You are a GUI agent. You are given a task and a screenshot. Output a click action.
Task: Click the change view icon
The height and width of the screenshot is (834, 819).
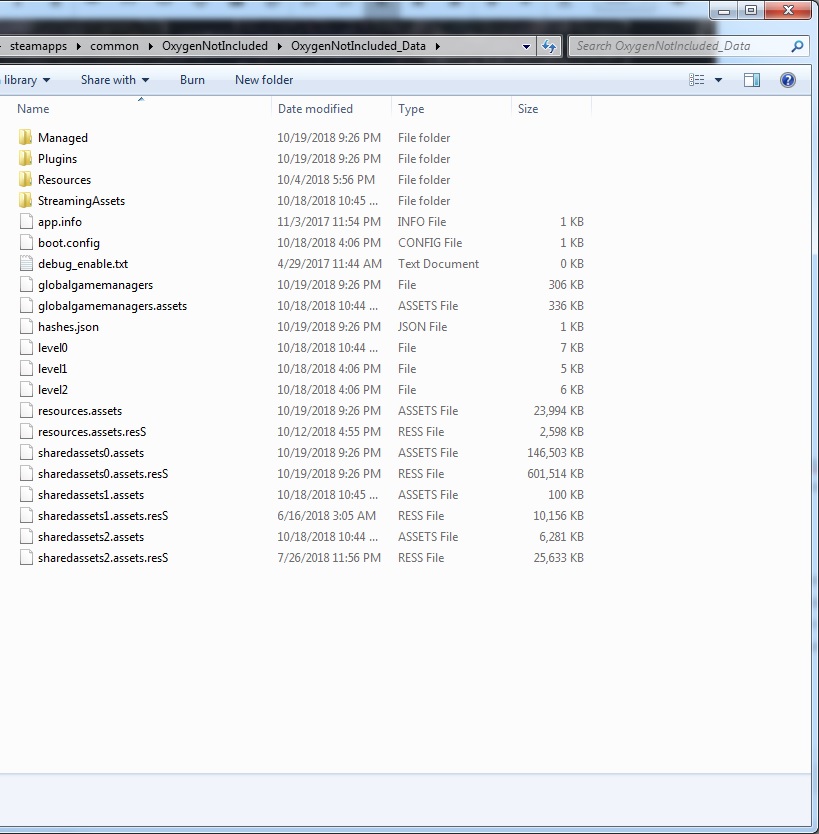(698, 80)
